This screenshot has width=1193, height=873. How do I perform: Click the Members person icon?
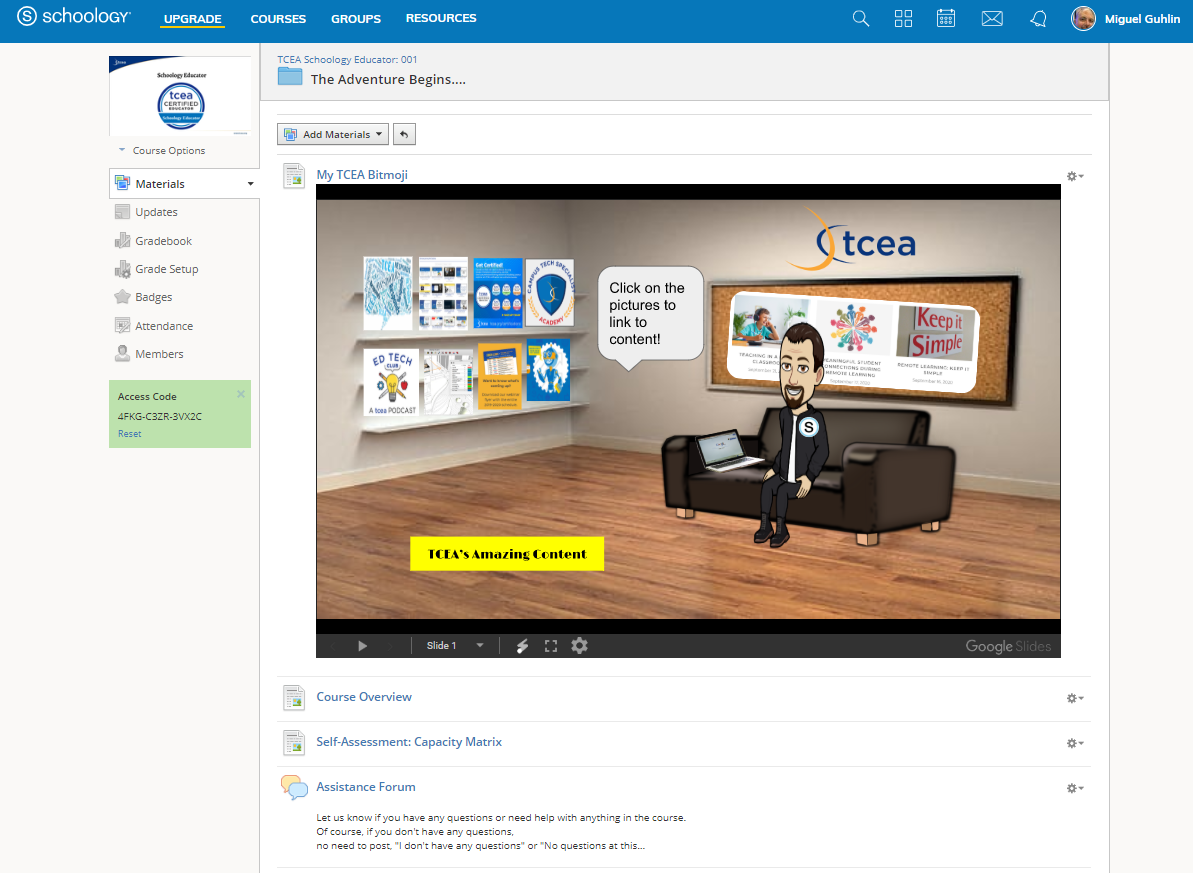click(x=122, y=354)
